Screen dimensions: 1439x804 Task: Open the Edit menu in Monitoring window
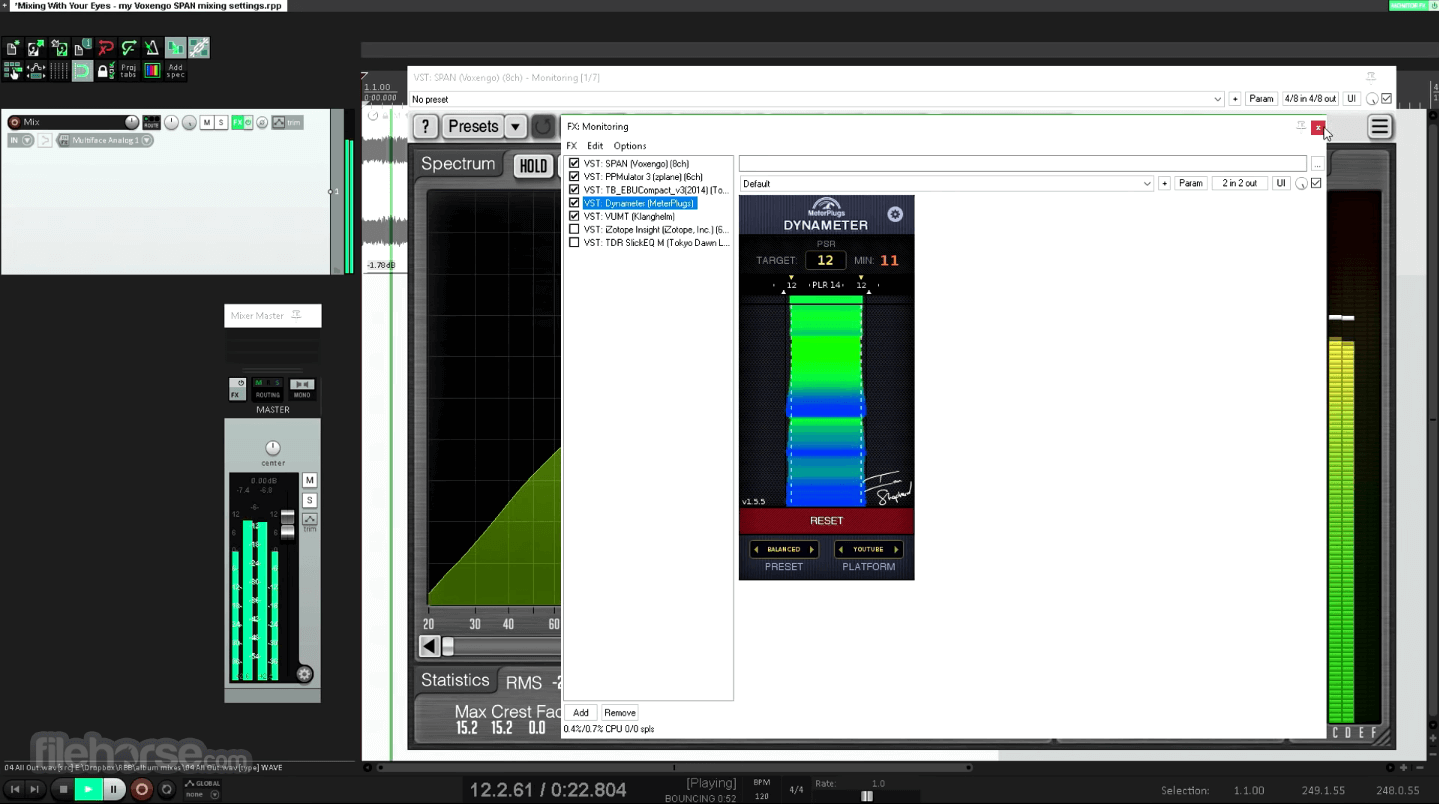[x=595, y=146]
